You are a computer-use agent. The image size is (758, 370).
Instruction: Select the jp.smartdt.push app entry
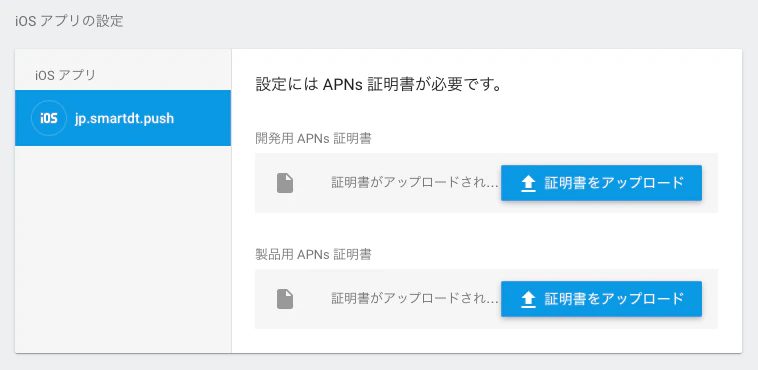(123, 118)
